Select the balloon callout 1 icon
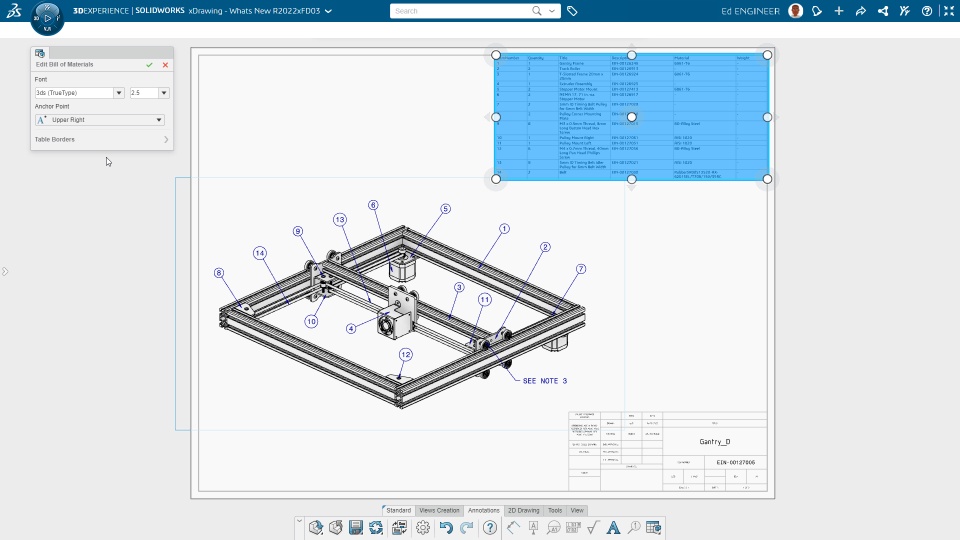 click(634, 527)
